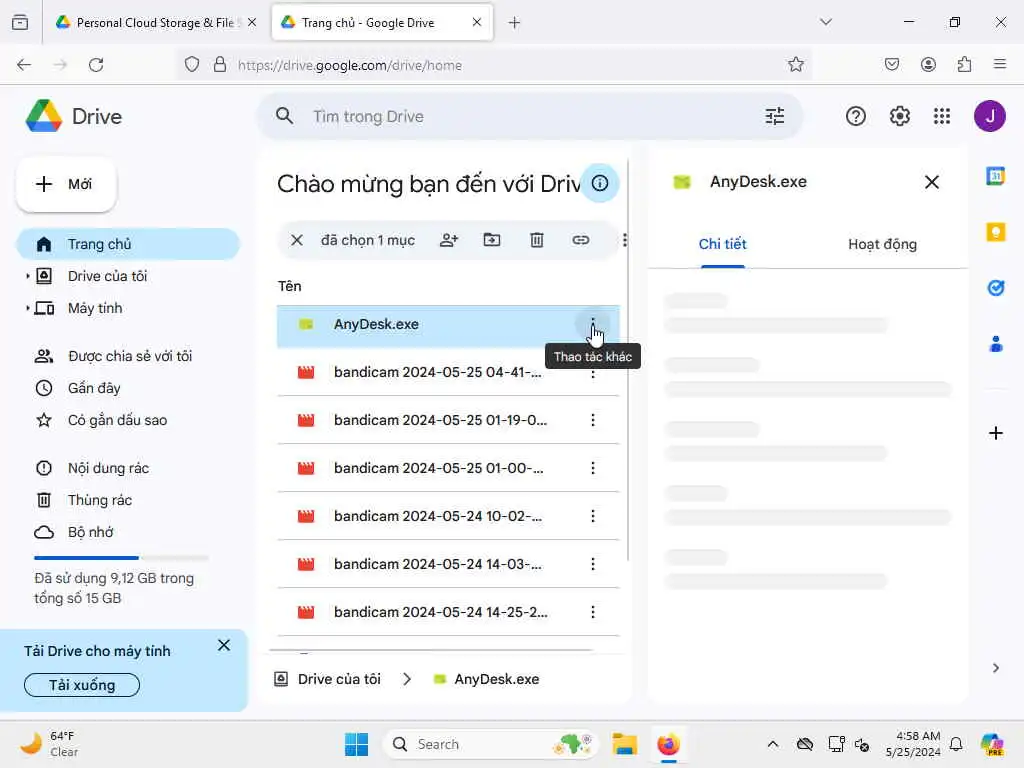Screen dimensions: 1024x768
Task: Open Google Calendar side panel icon
Action: pyautogui.click(x=995, y=176)
